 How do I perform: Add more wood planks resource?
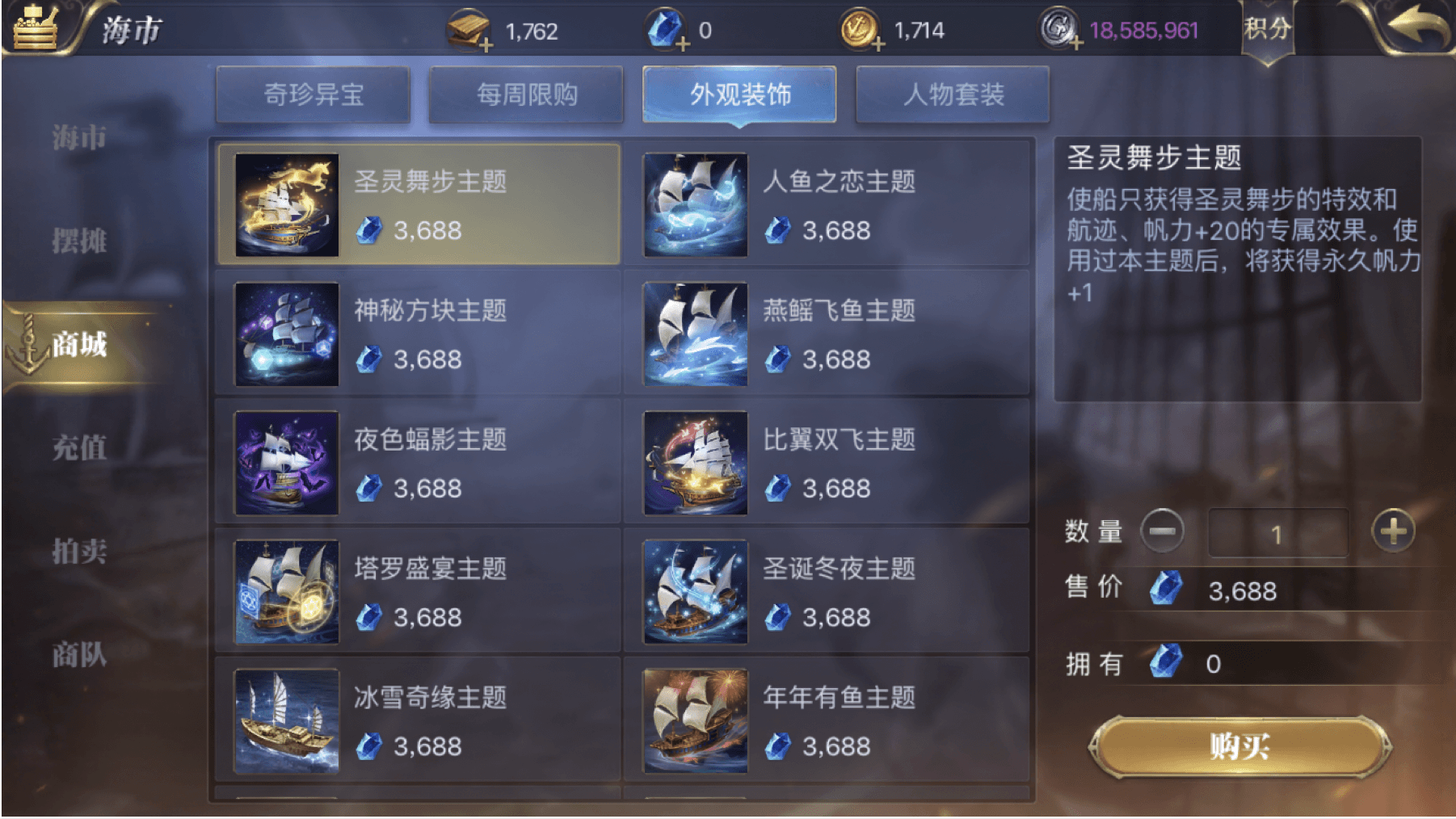tap(486, 44)
